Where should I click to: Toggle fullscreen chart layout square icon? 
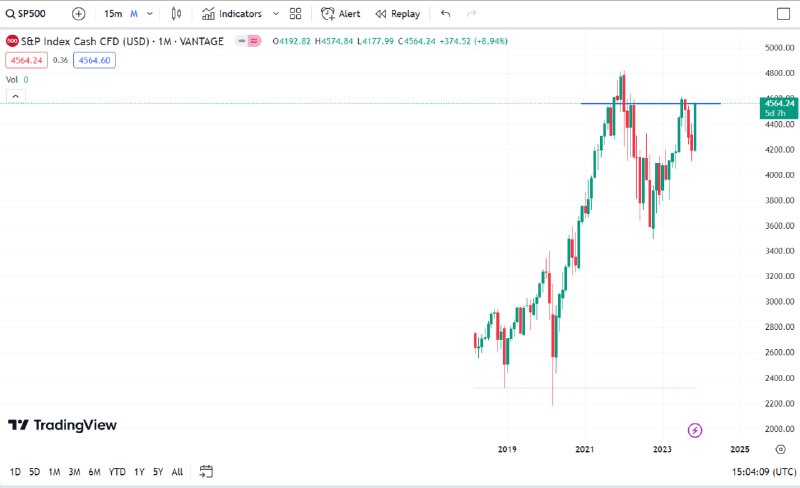[783, 14]
